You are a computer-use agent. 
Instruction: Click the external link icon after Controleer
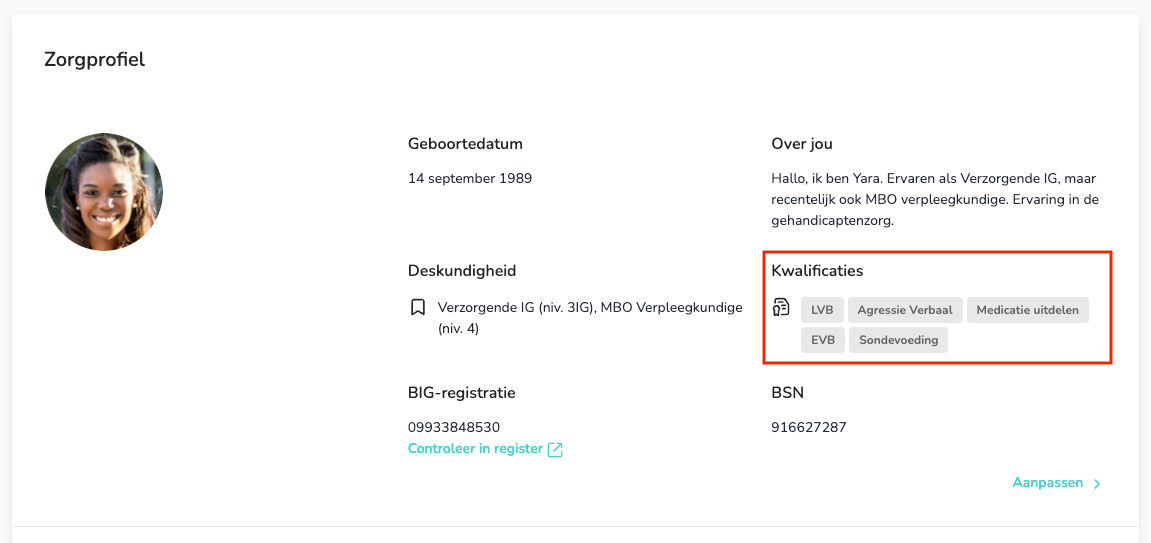coord(555,450)
